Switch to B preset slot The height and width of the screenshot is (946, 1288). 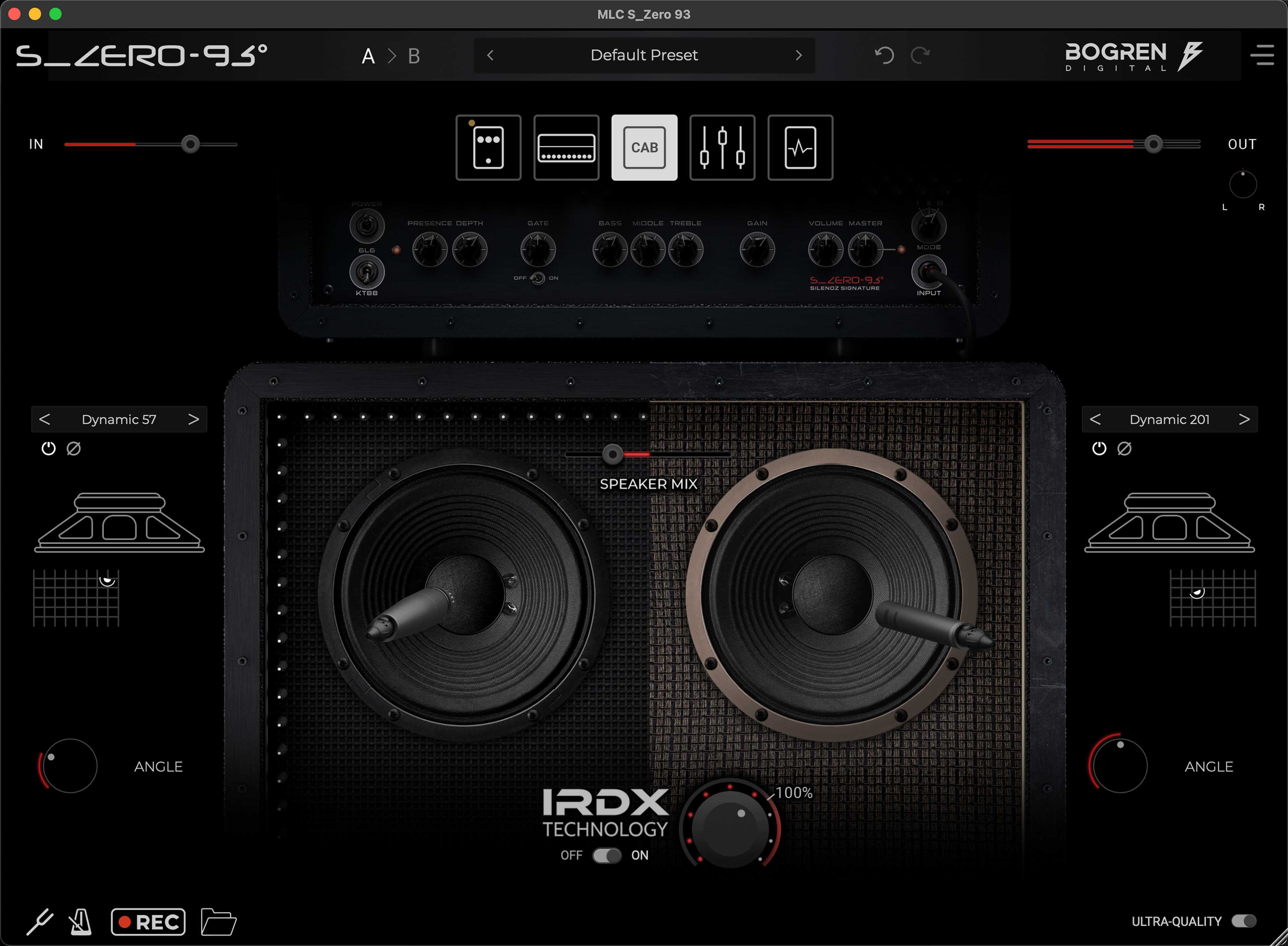[414, 56]
